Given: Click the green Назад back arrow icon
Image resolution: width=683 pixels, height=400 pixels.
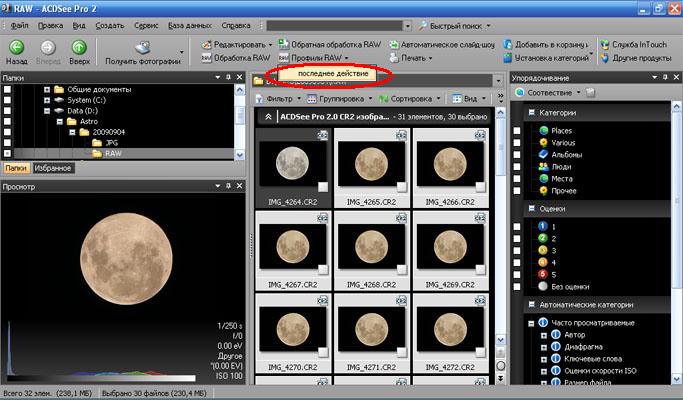Looking at the screenshot, I should (17, 47).
